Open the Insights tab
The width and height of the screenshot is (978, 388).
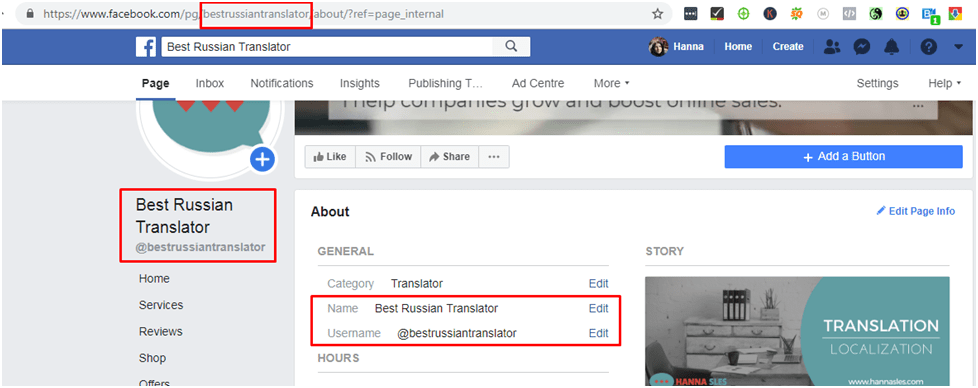tap(359, 84)
